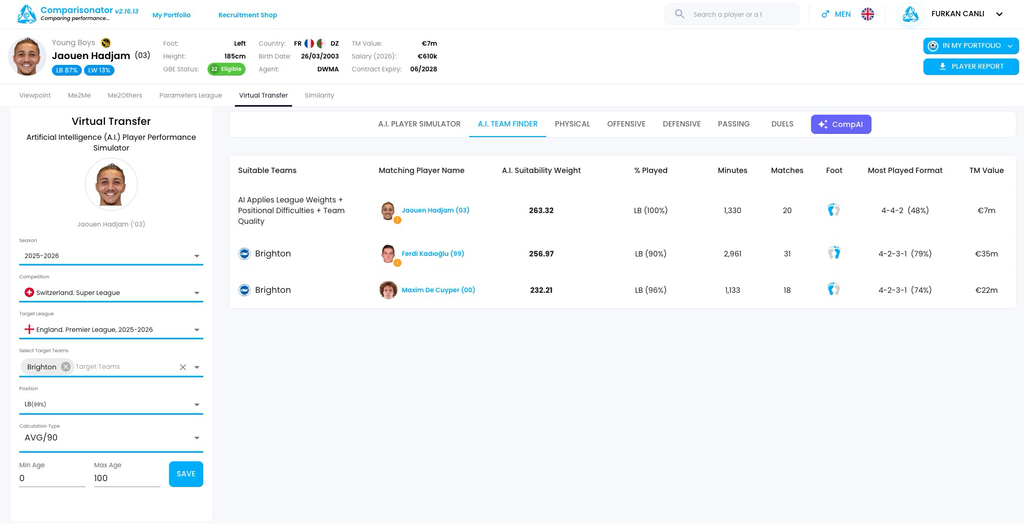Click the left-foot icon in Hadjam row
The width and height of the screenshot is (1024, 529).
tap(833, 210)
